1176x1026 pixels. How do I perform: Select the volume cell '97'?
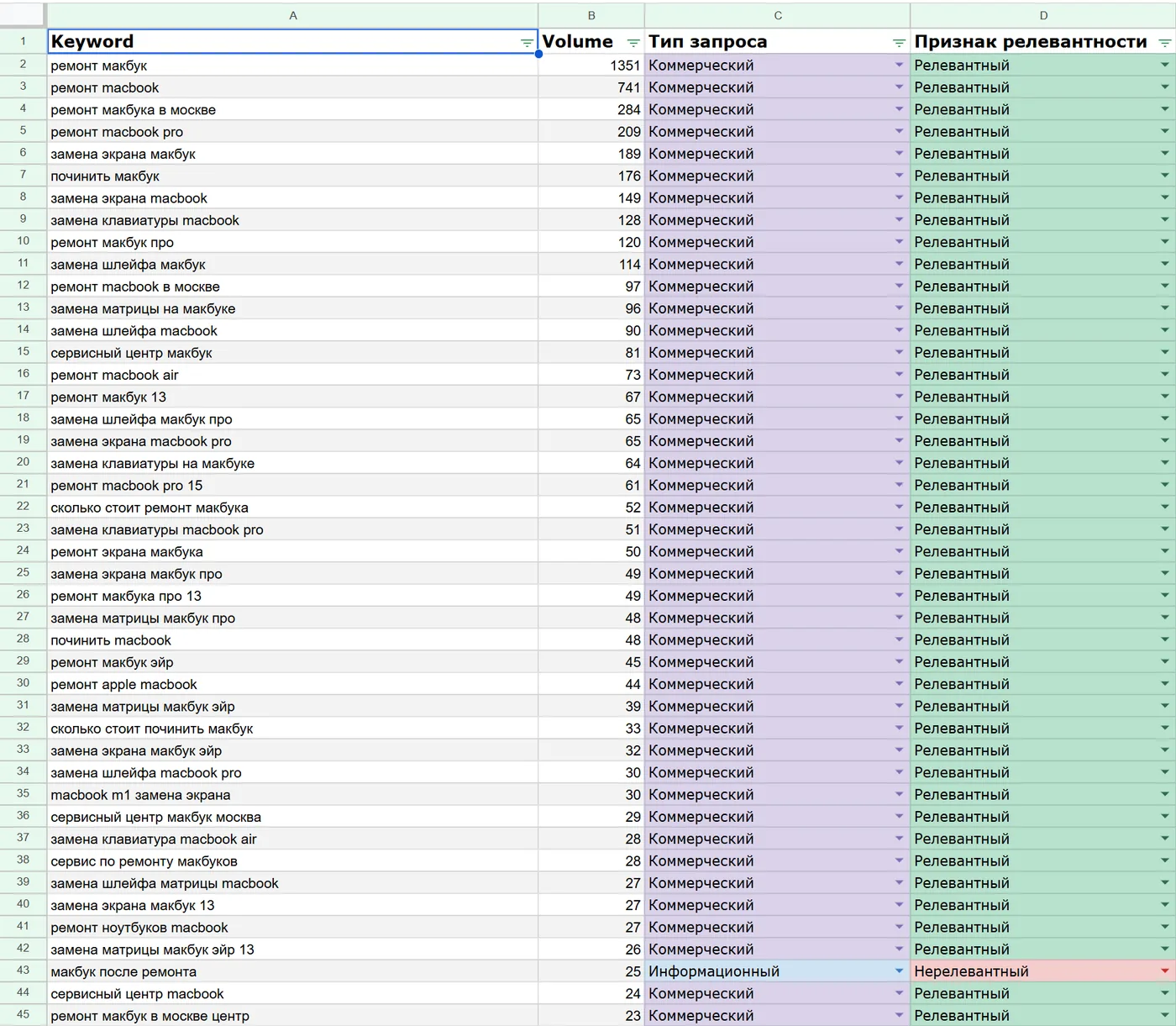click(x=591, y=287)
